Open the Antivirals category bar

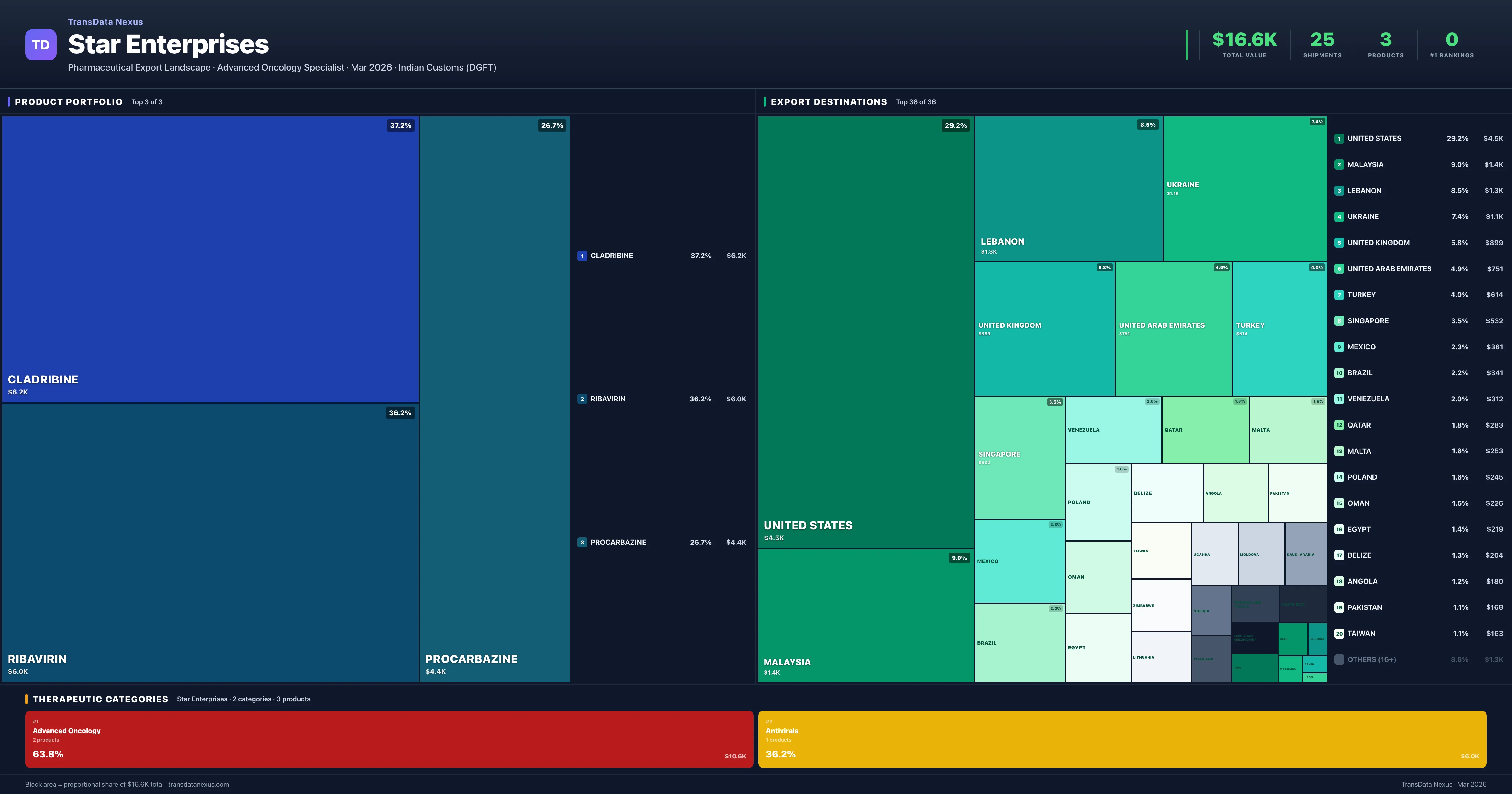[1122, 739]
